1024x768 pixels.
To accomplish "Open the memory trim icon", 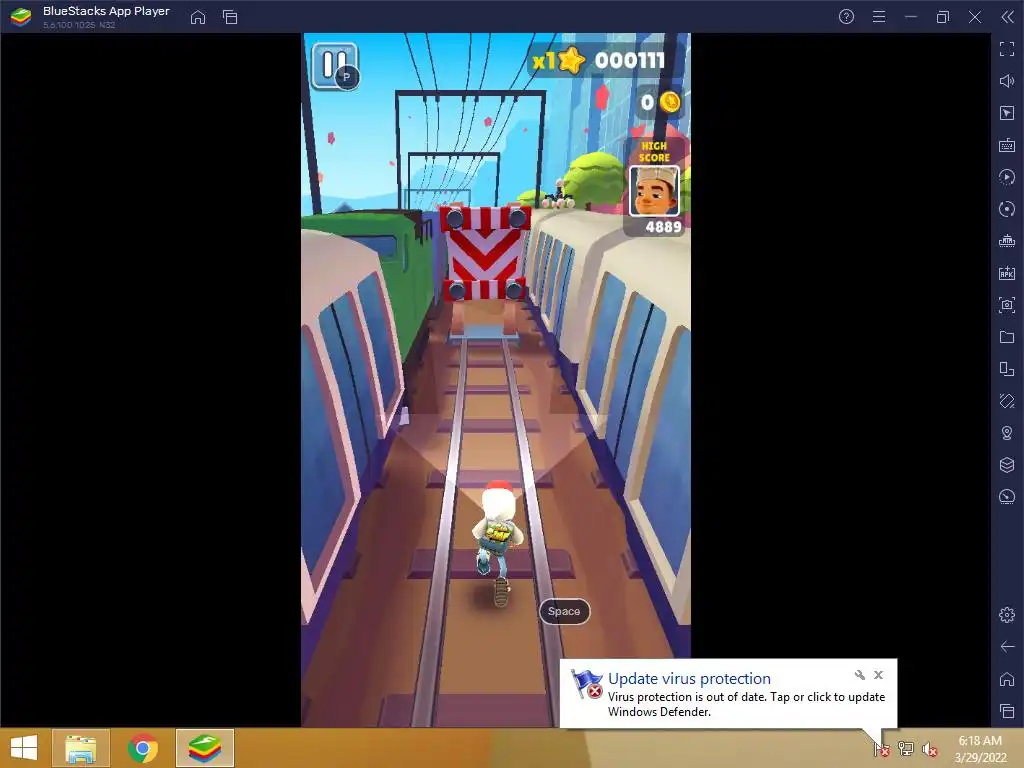I will click(x=1007, y=241).
